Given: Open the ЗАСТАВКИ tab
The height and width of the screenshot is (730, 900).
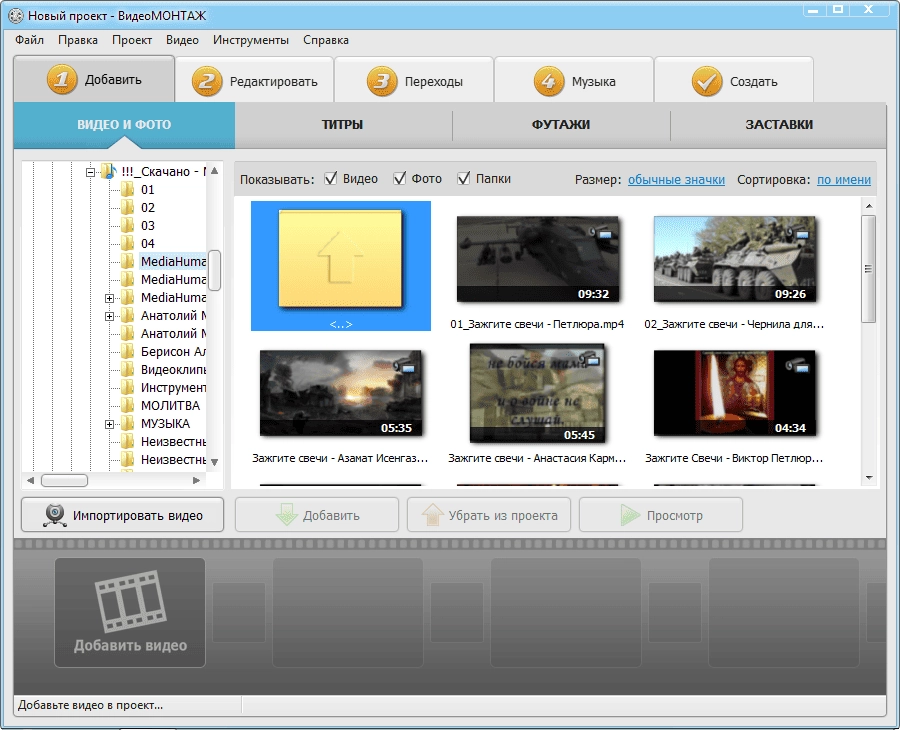Looking at the screenshot, I should click(x=779, y=125).
